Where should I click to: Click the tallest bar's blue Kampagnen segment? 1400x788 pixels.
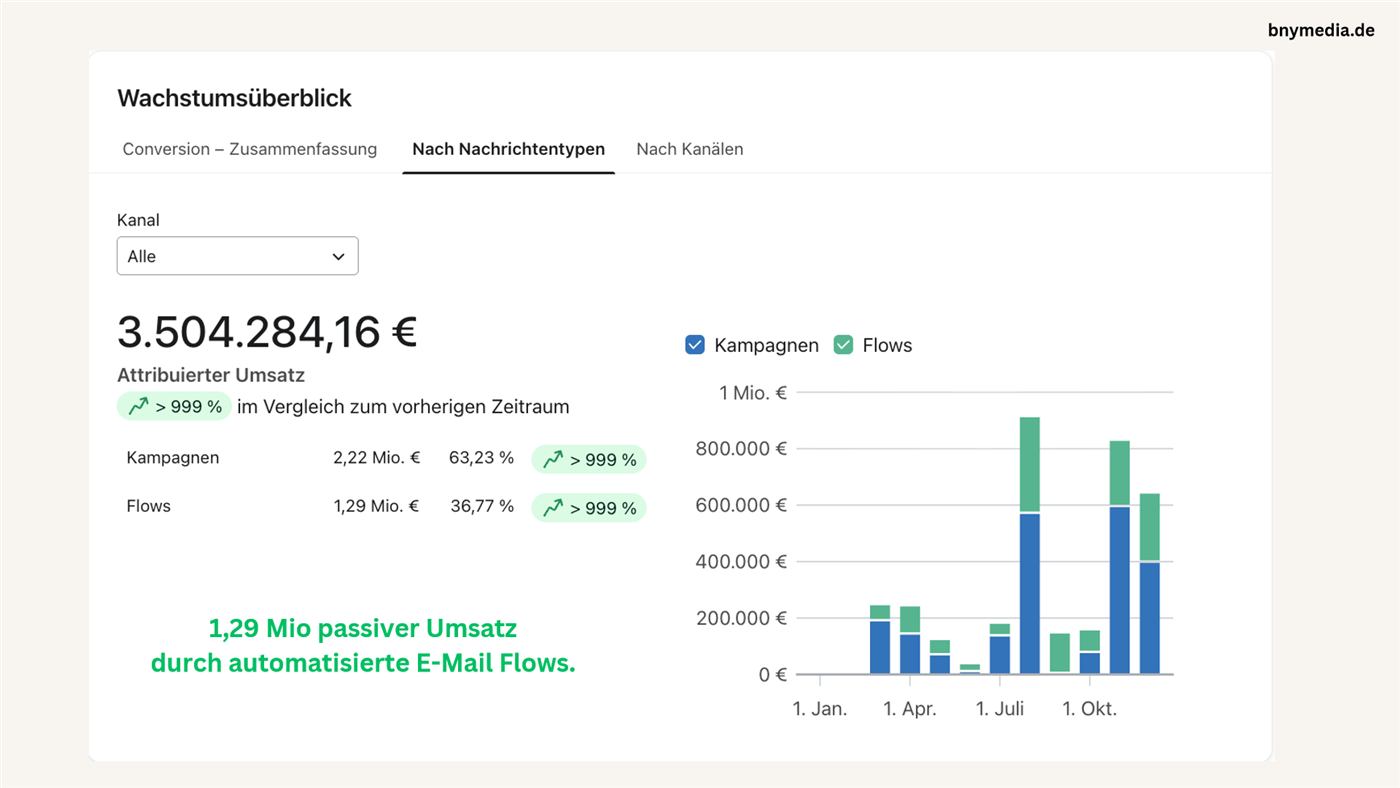click(1030, 594)
